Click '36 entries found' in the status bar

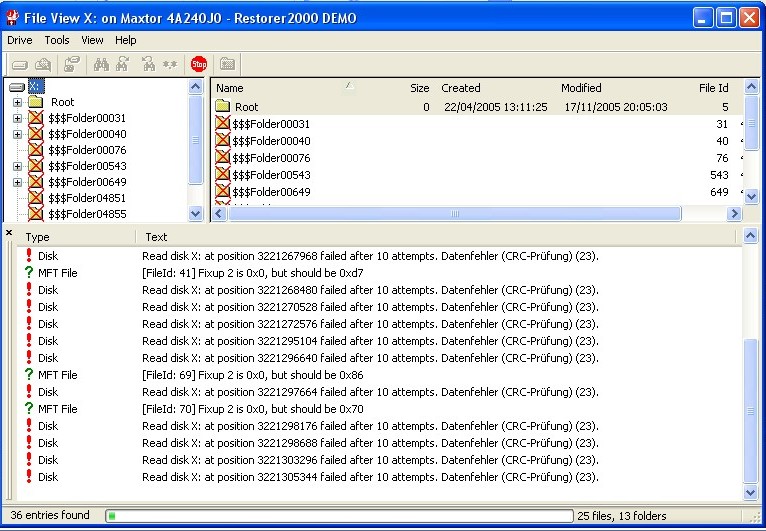[x=50, y=515]
